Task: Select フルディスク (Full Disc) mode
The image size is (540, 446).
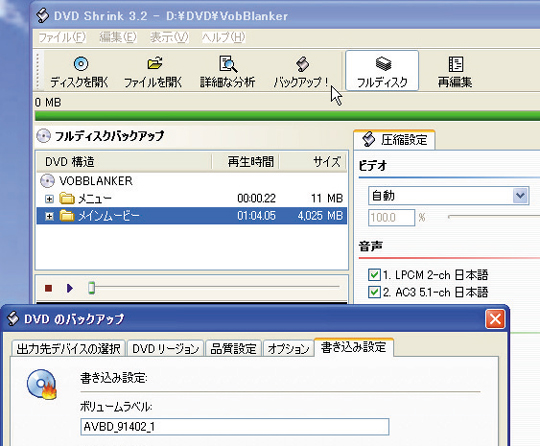Action: [382, 71]
